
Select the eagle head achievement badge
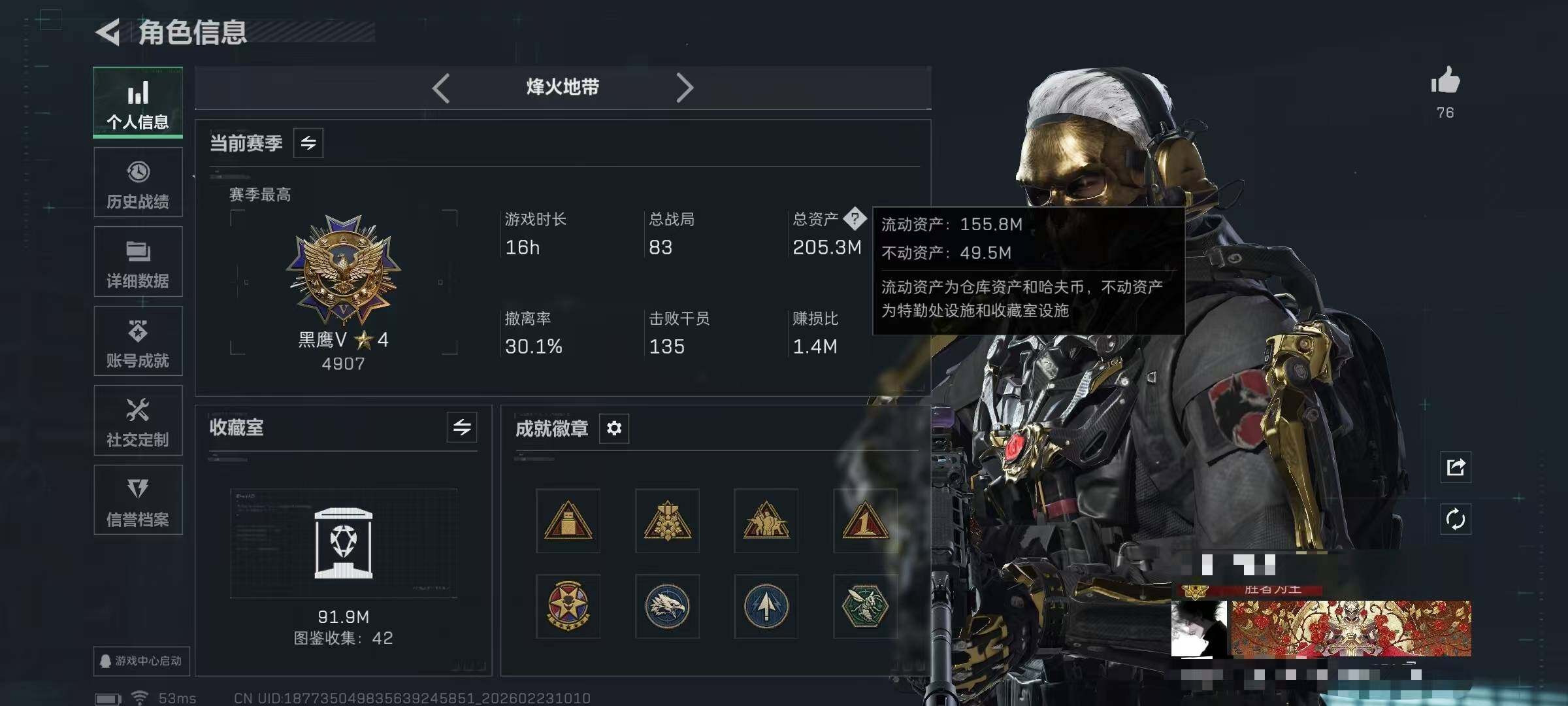pyautogui.click(x=667, y=606)
